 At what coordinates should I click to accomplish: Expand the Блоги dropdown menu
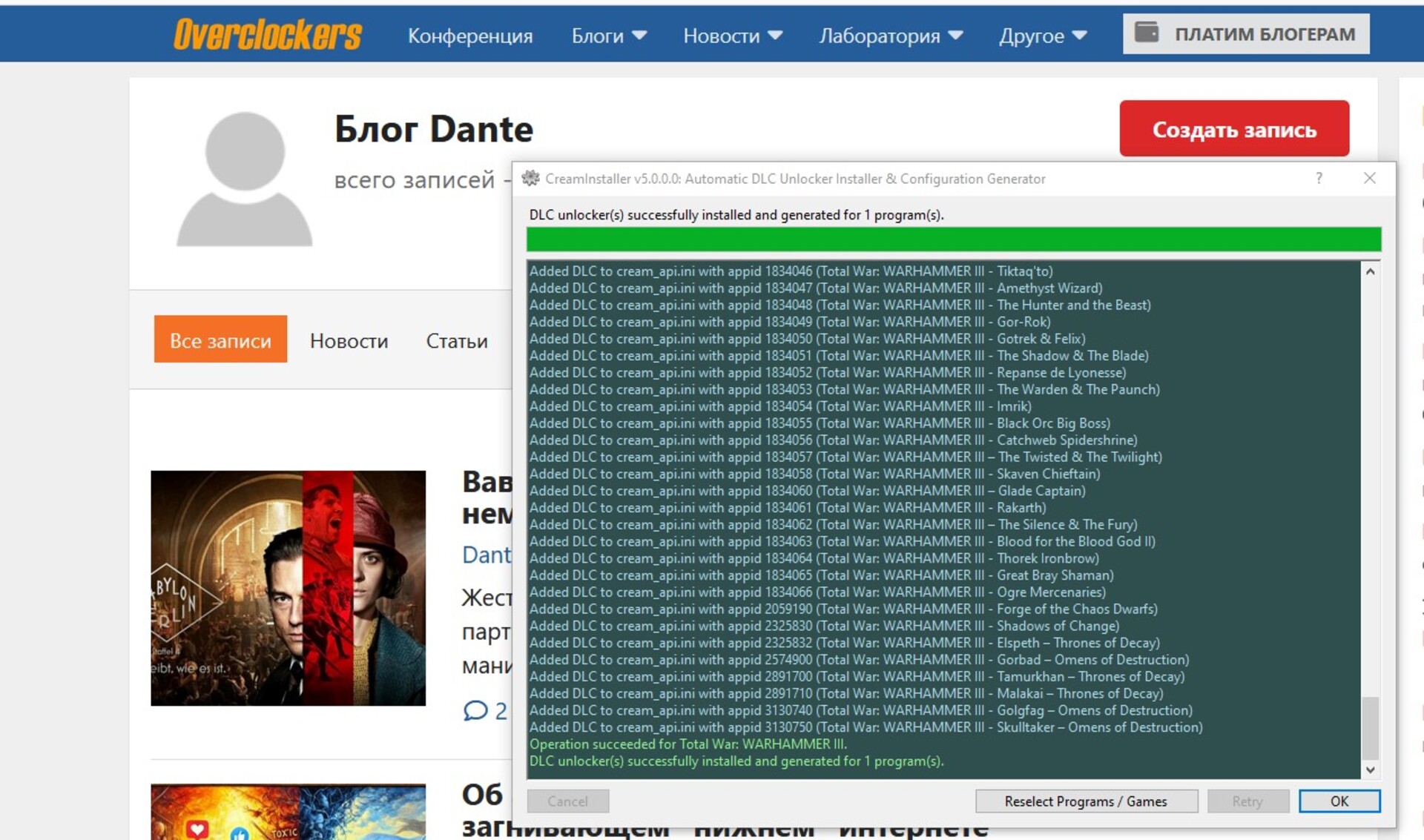[609, 36]
